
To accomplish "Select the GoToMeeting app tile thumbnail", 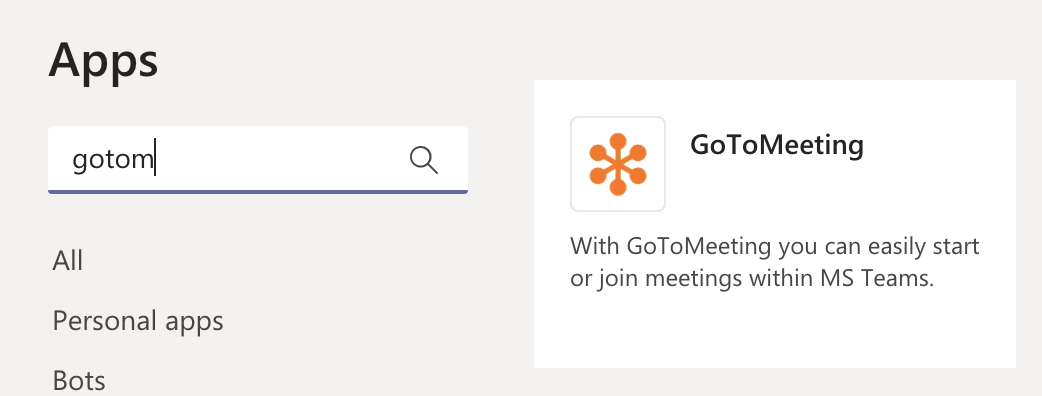I will 618,164.
